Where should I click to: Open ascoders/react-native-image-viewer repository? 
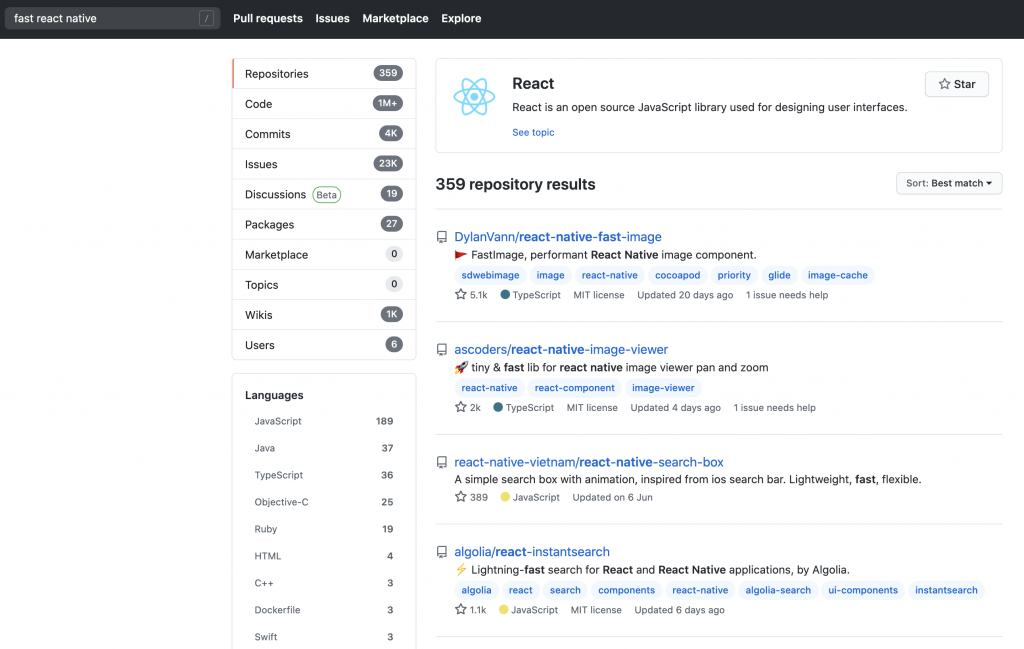561,349
